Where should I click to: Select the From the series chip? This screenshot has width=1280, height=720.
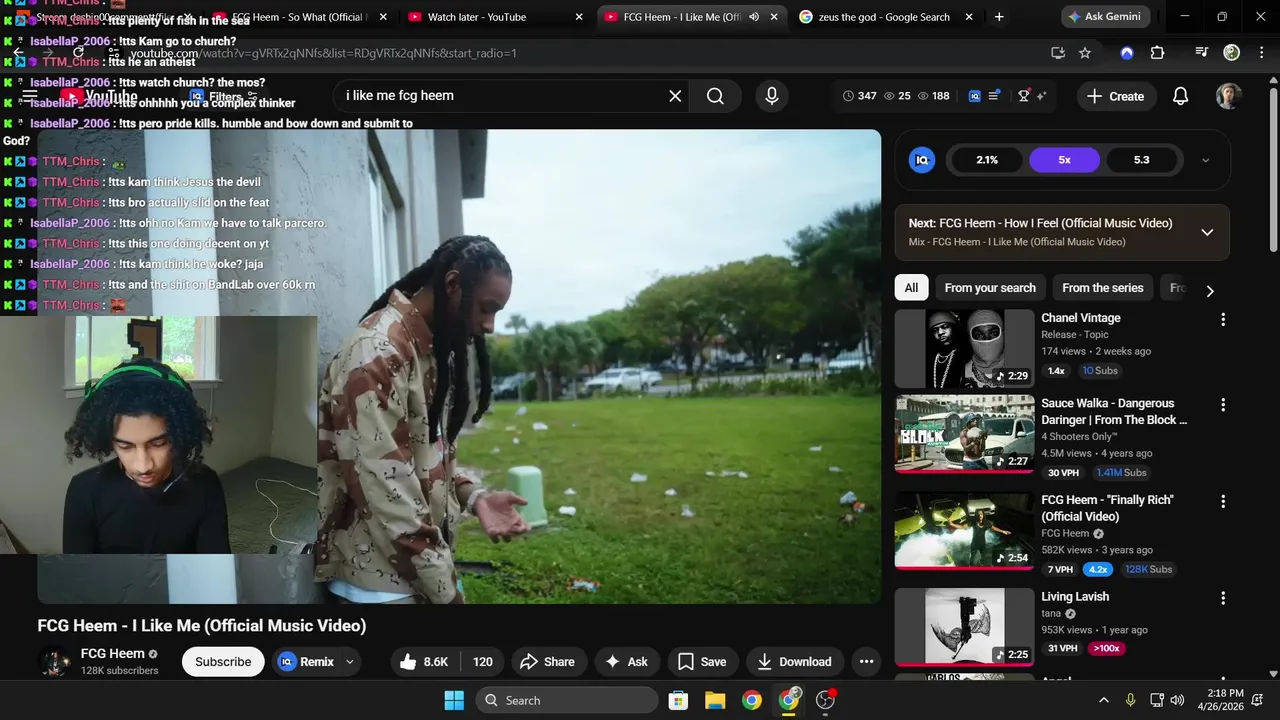tap(1102, 288)
